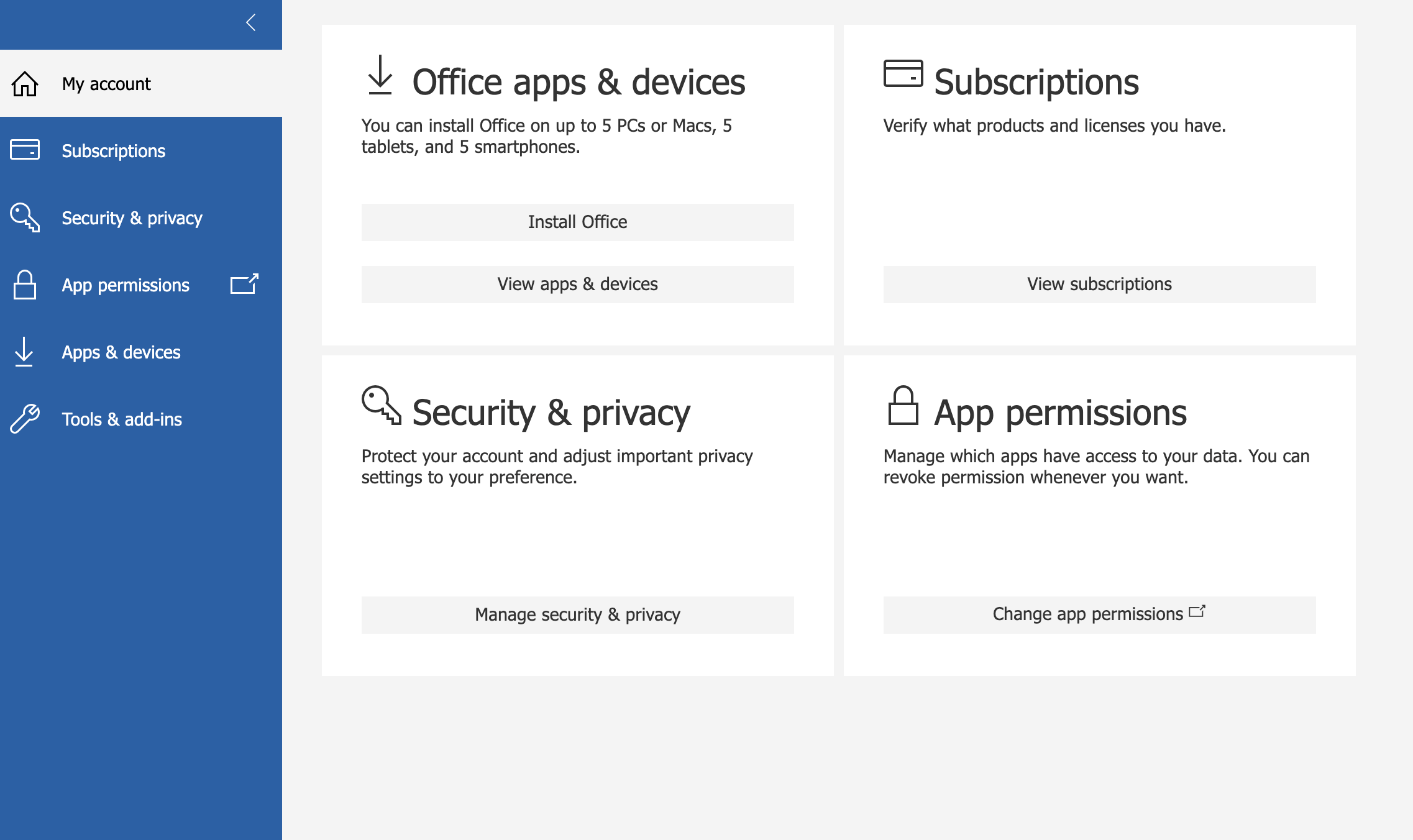The image size is (1413, 840).
Task: Click the home icon beside My account
Action: click(x=25, y=84)
